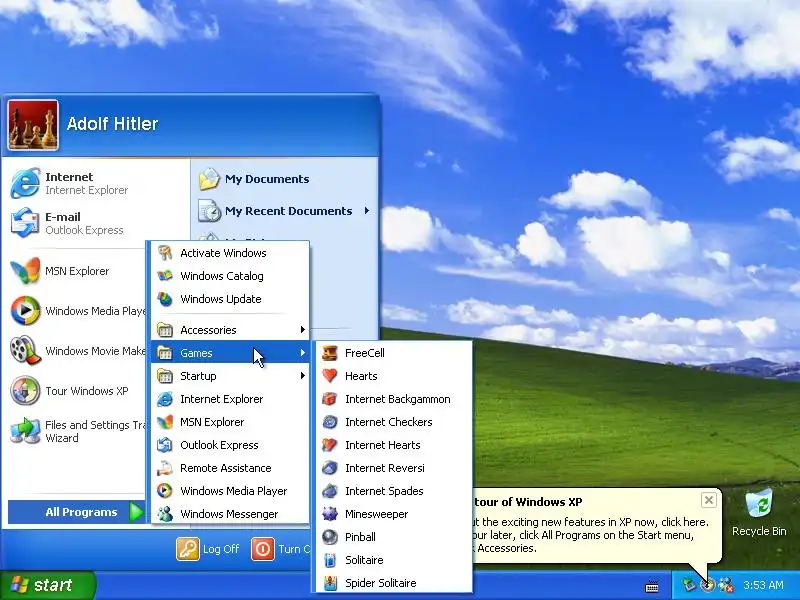Close the Windows XP tour balloon
Screen dimensions: 800x600
pyautogui.click(x=709, y=500)
